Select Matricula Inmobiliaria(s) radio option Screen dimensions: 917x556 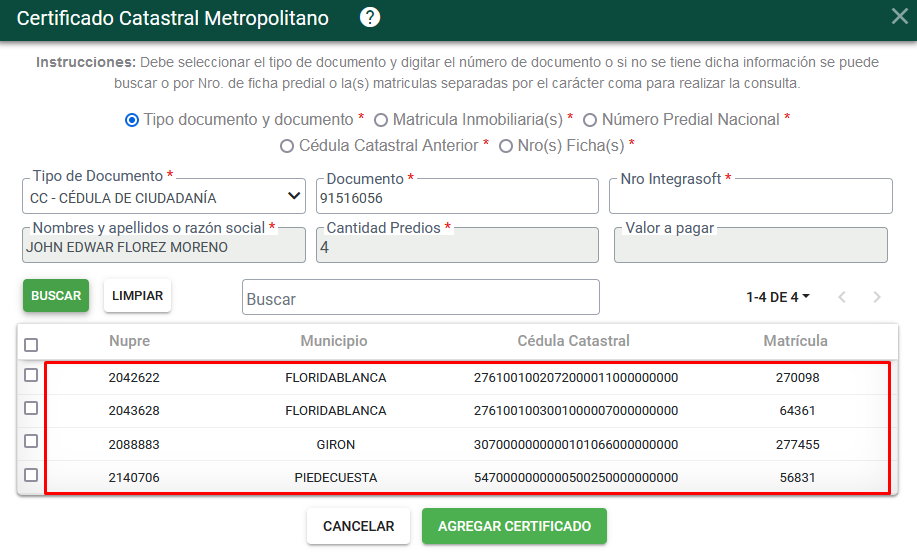381,120
